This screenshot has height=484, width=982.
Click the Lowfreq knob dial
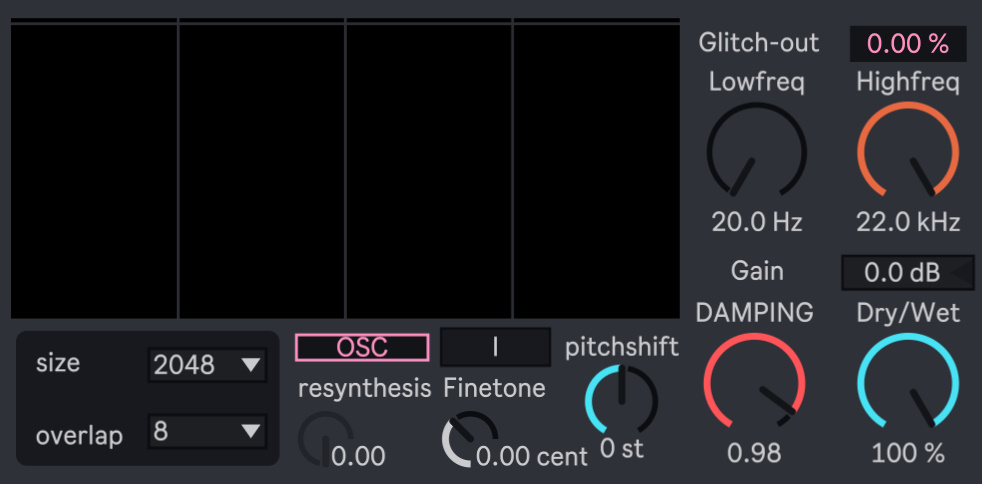[756, 153]
